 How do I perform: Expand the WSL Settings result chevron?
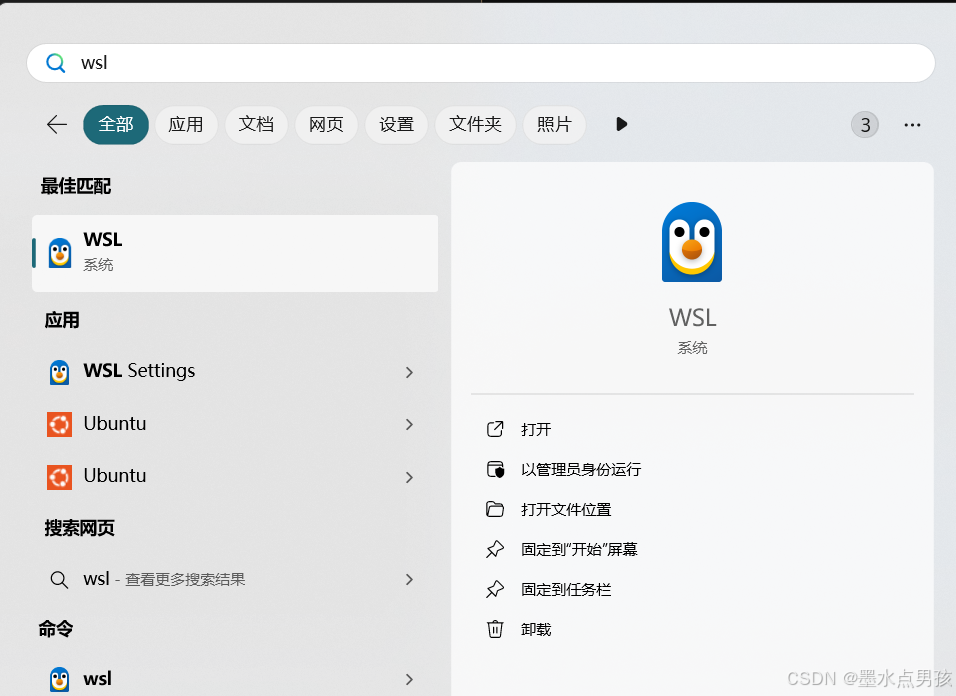coord(409,372)
